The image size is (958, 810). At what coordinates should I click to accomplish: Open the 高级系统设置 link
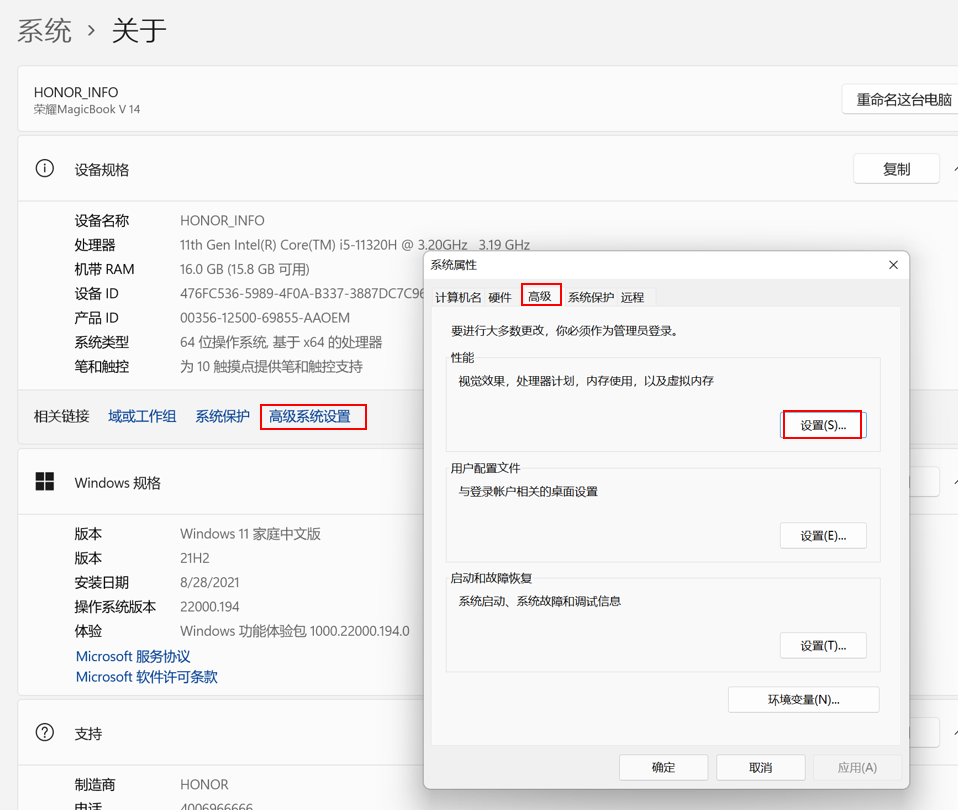310,416
